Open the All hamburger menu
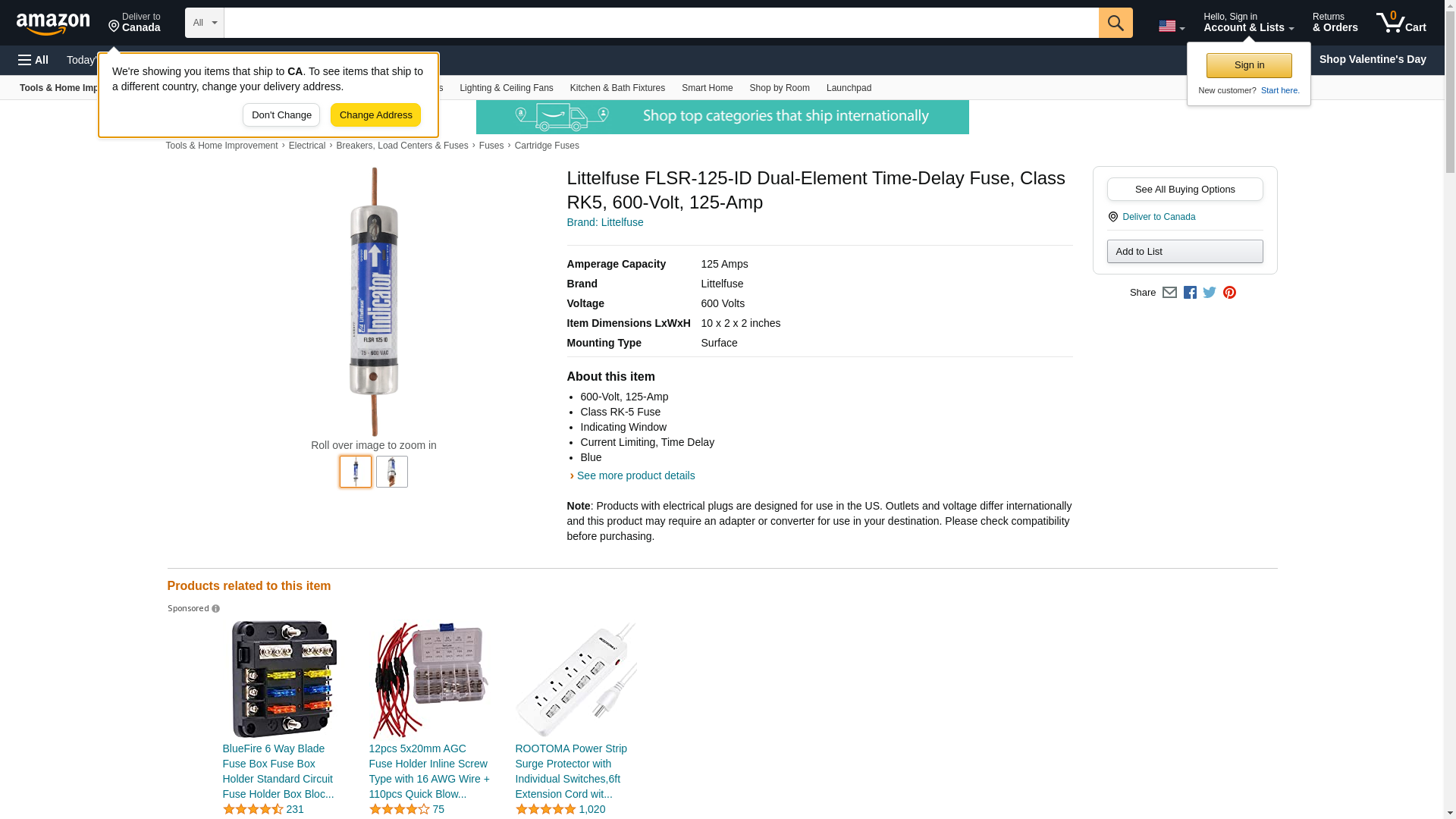 coord(33,60)
